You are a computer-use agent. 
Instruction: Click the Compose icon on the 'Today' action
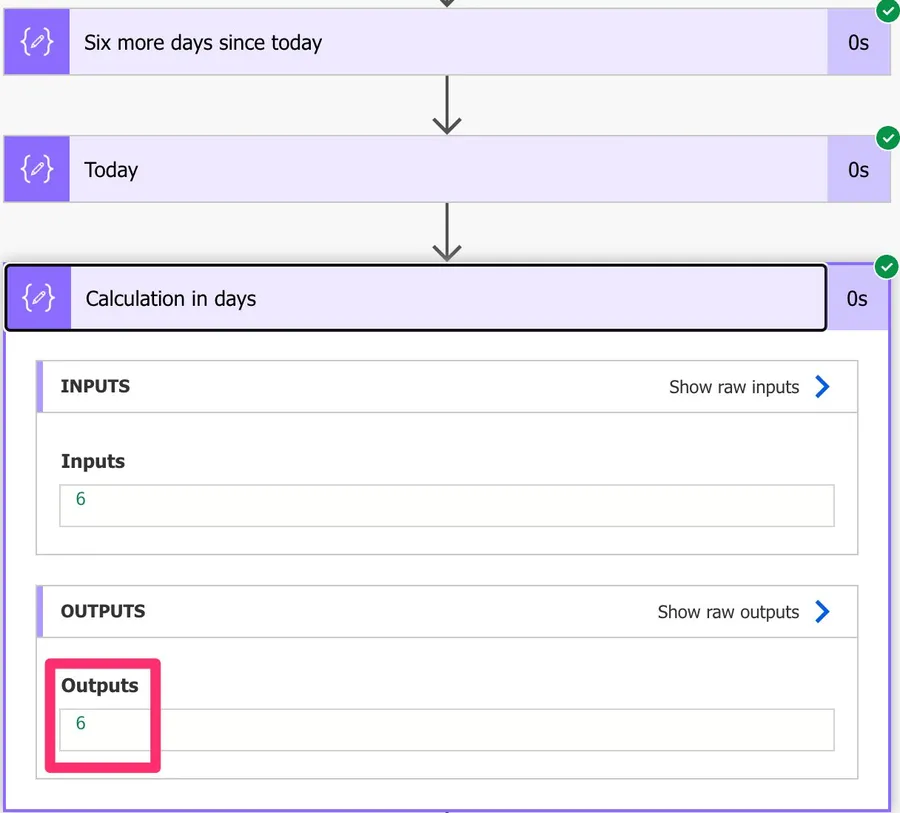tap(37, 170)
